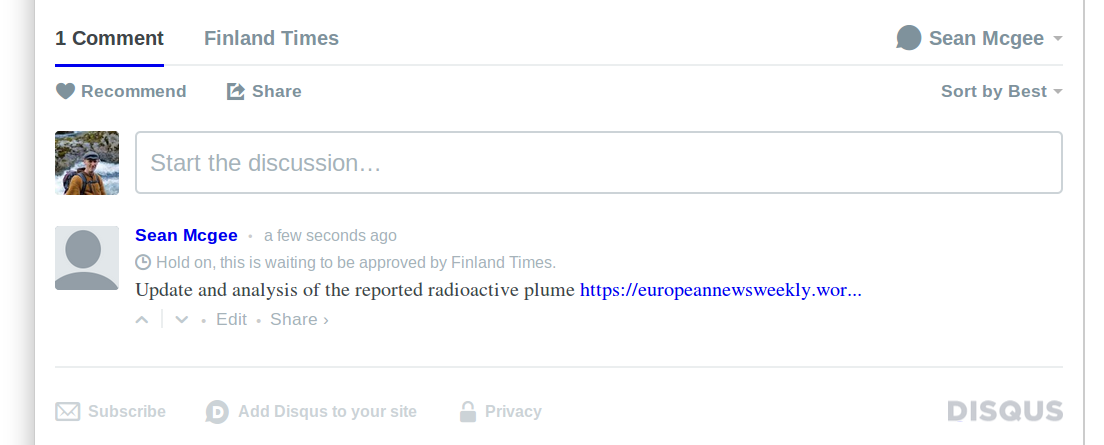Upvote Sean Mcgee's comment
The image size is (1104, 445).
[x=142, y=320]
